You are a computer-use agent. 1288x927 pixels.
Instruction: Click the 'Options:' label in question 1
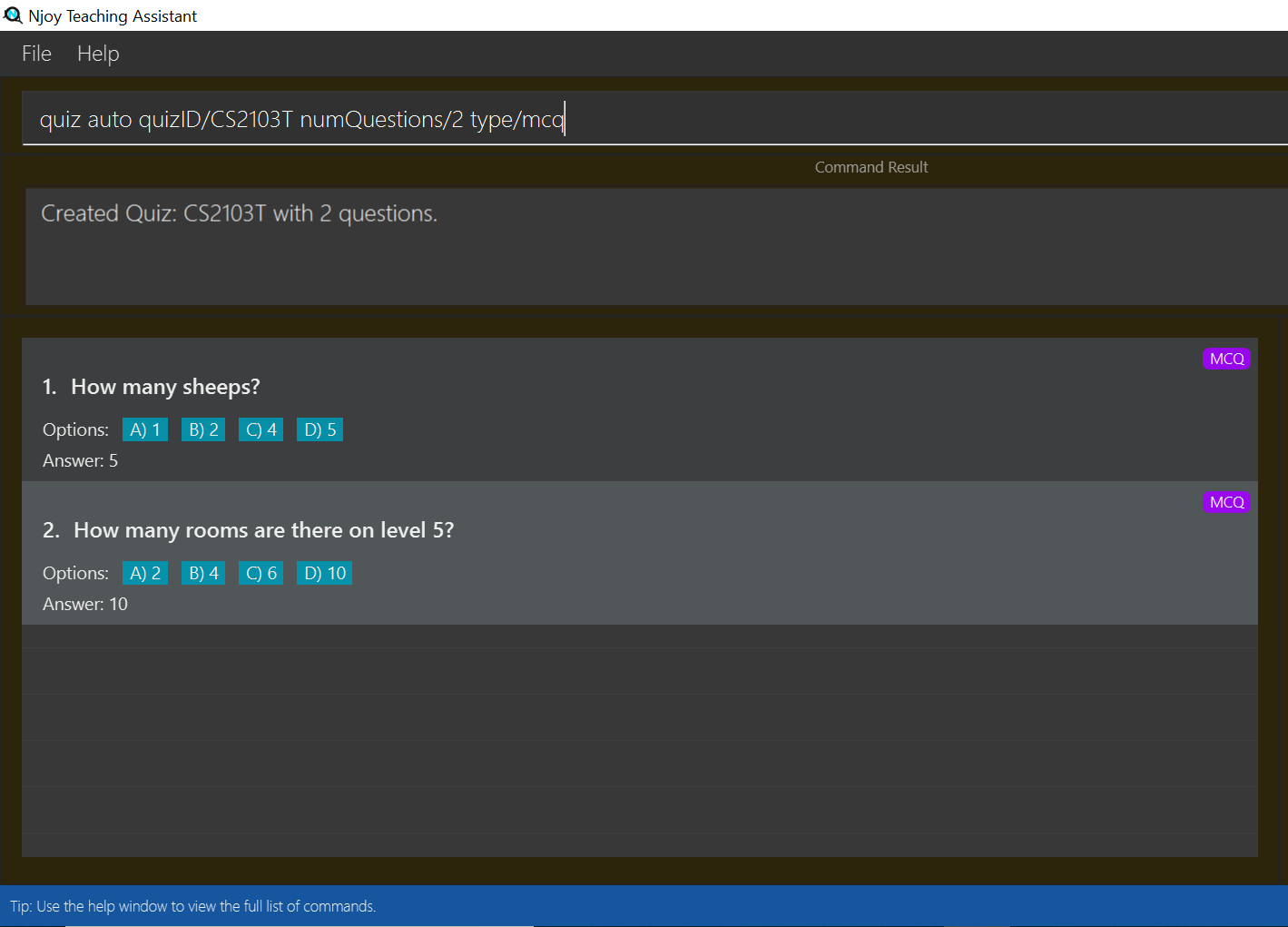[x=75, y=429]
